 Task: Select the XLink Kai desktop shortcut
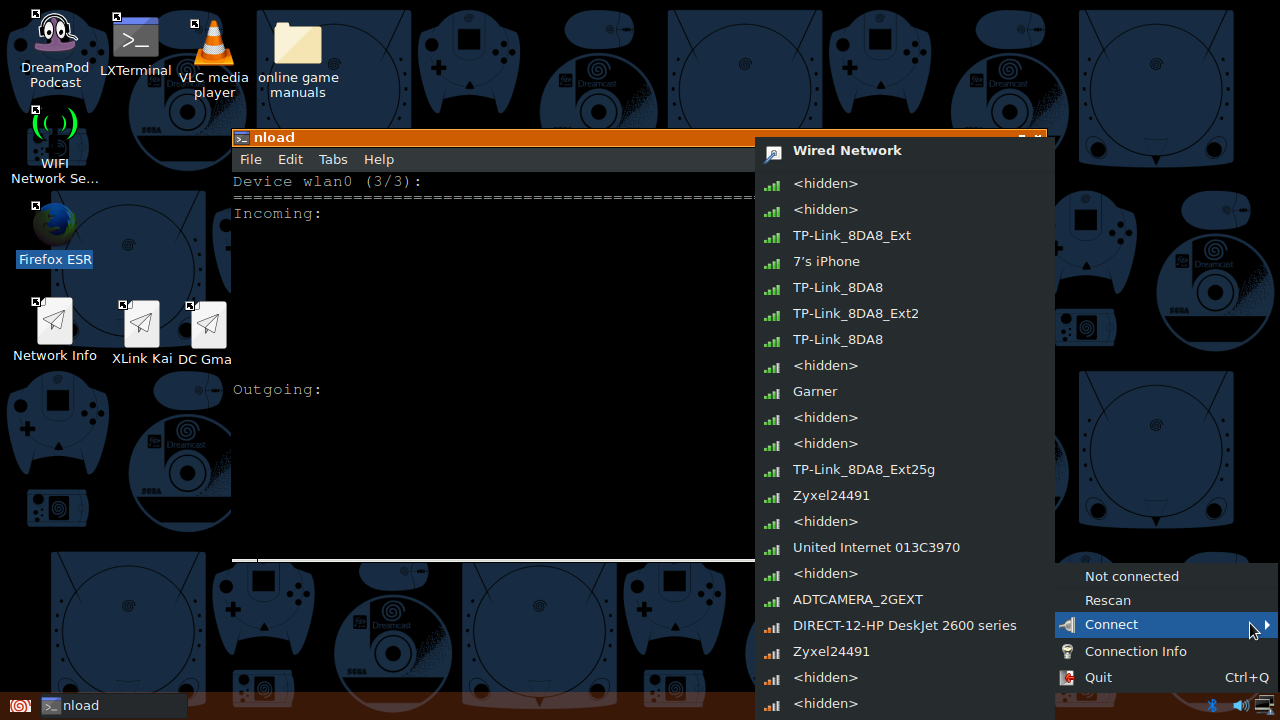pos(142,333)
